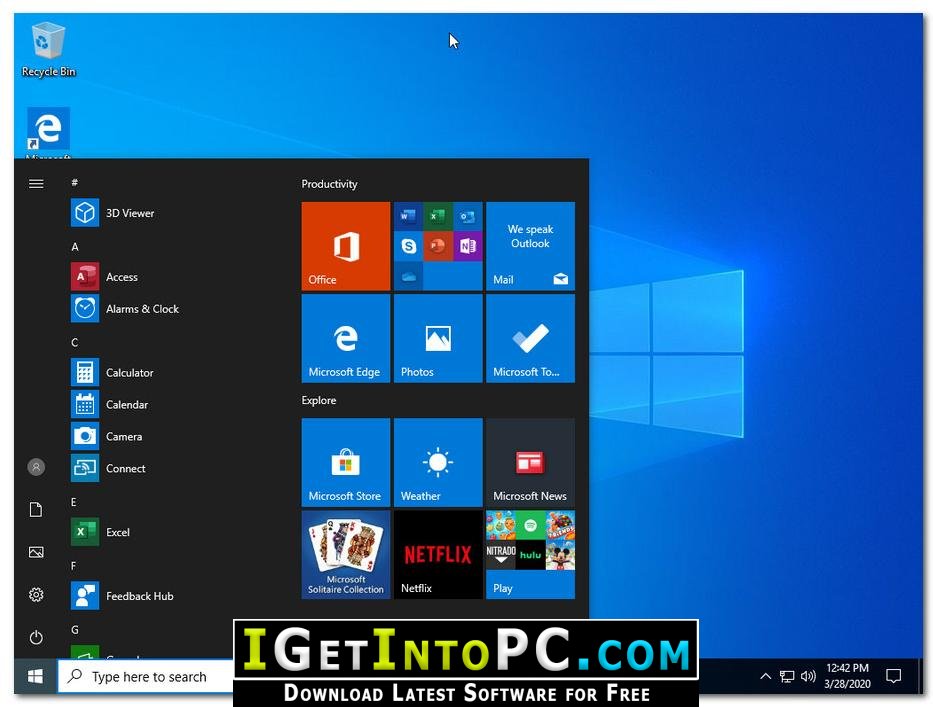Image resolution: width=933 pixels, height=707 pixels.
Task: Click the 'F' letter header
Action: (x=74, y=565)
